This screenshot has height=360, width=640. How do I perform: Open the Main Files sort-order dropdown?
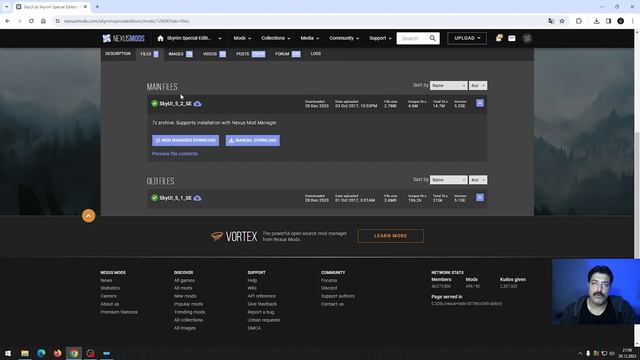pyautogui.click(x=478, y=86)
